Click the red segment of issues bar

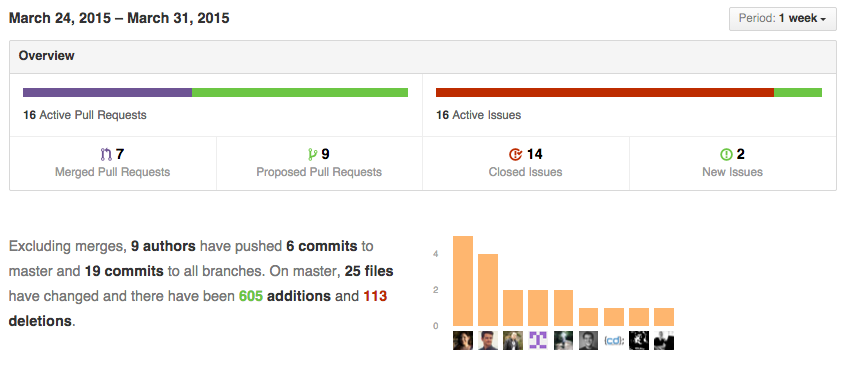pos(605,92)
